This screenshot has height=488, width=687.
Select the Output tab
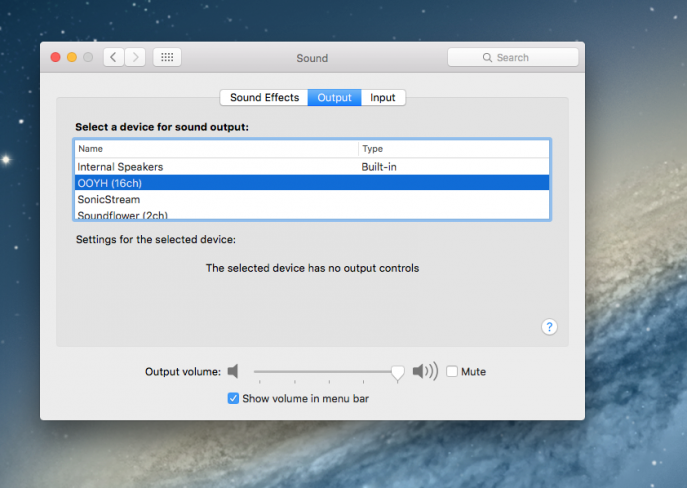click(334, 97)
